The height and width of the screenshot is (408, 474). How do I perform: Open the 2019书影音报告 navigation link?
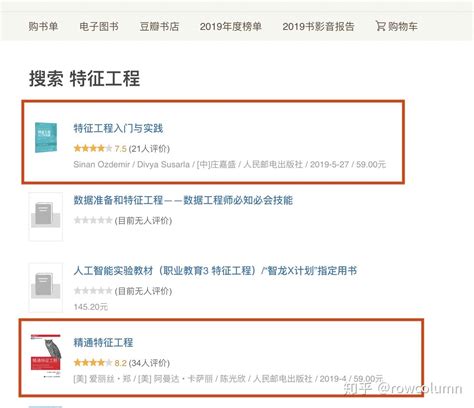(318, 26)
